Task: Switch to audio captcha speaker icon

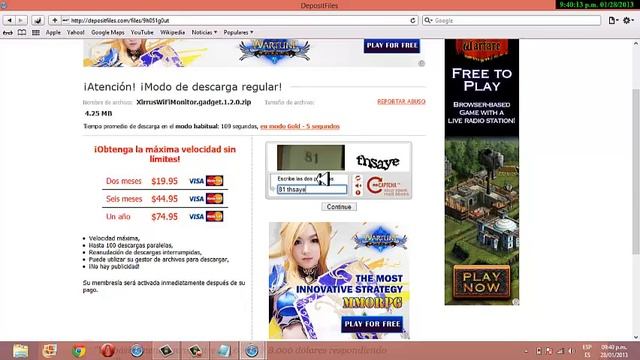Action: coord(358,186)
